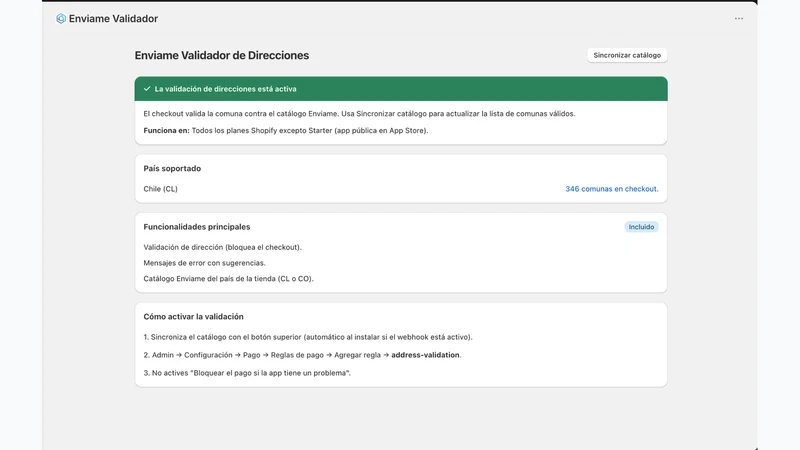Click the Enviame Validador logo icon
The height and width of the screenshot is (450, 800).
(x=61, y=18)
